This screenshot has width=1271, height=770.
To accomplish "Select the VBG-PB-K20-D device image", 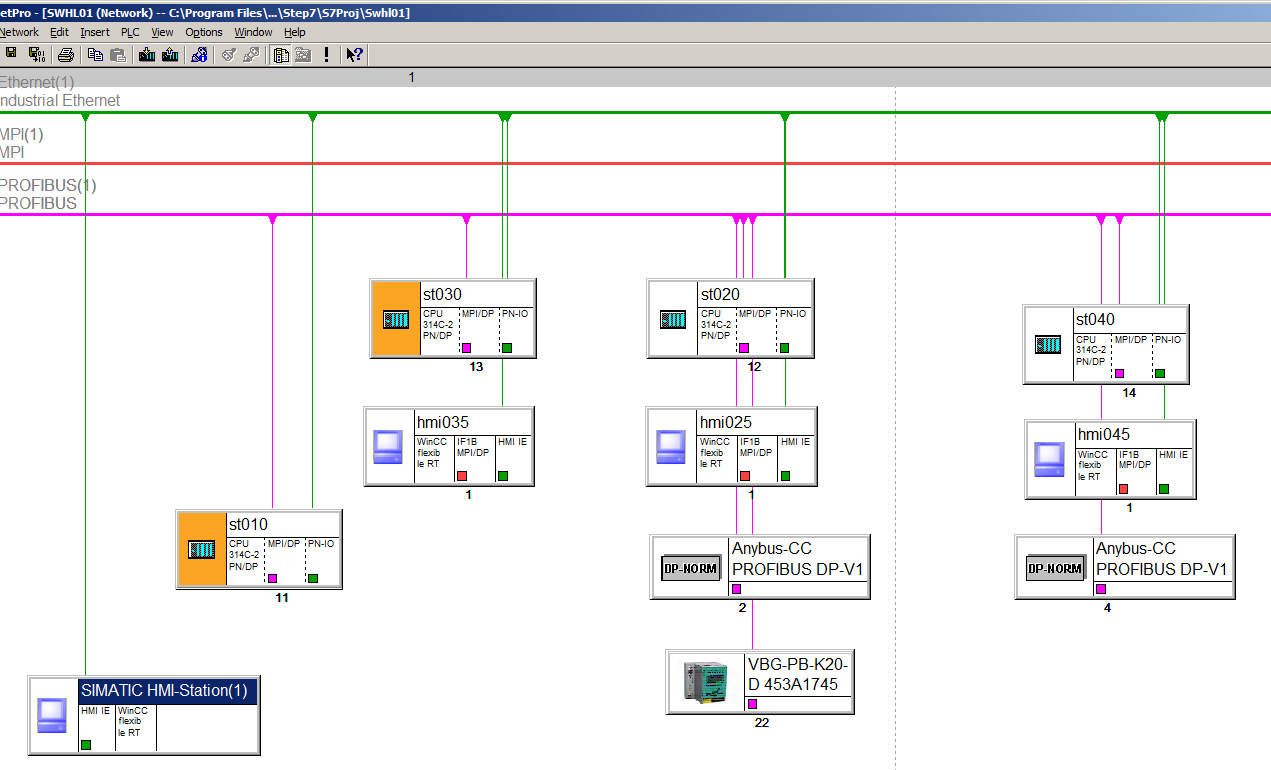I will 704,681.
